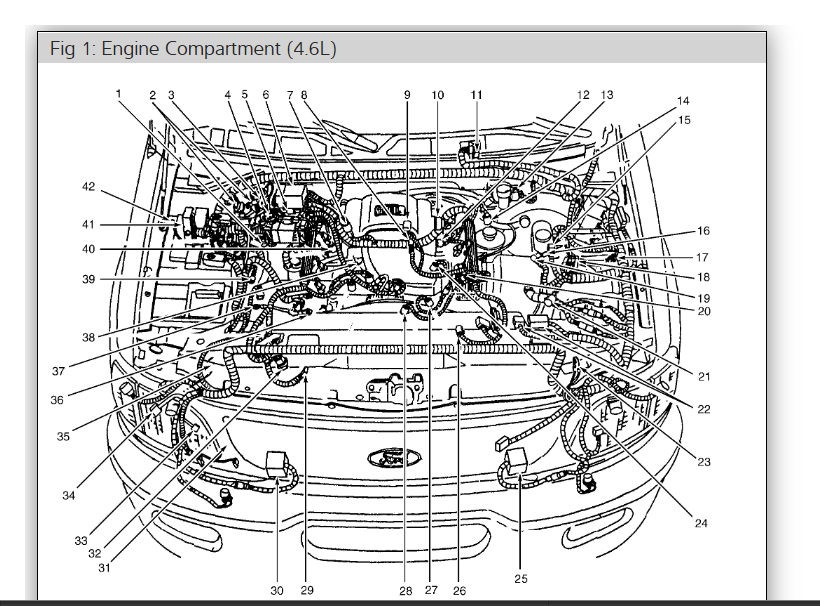The height and width of the screenshot is (606, 820).
Task: Select callout number 21 label
Action: [704, 376]
